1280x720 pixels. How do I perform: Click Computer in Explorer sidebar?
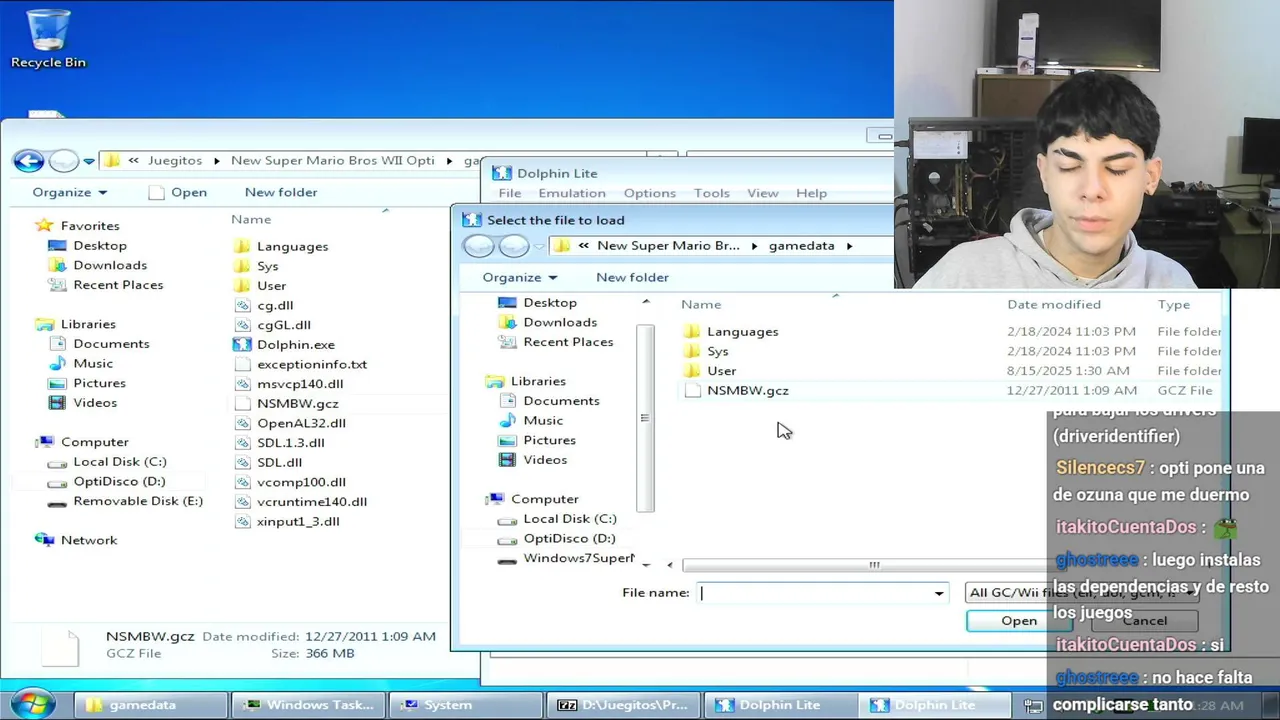(95, 442)
